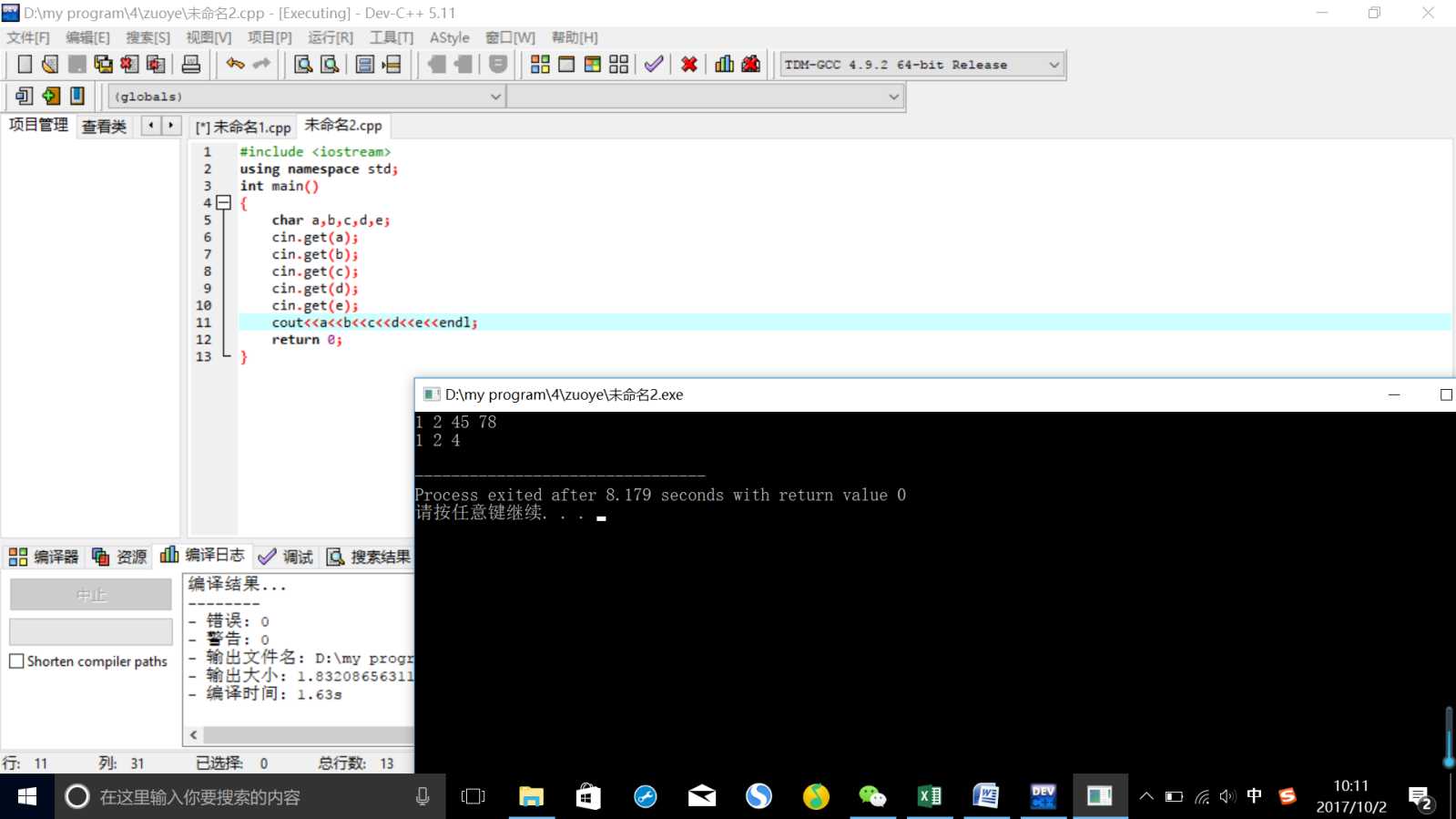Click Cortana microphone icon in taskbar
Viewport: 1456px width, 819px height.
423,797
